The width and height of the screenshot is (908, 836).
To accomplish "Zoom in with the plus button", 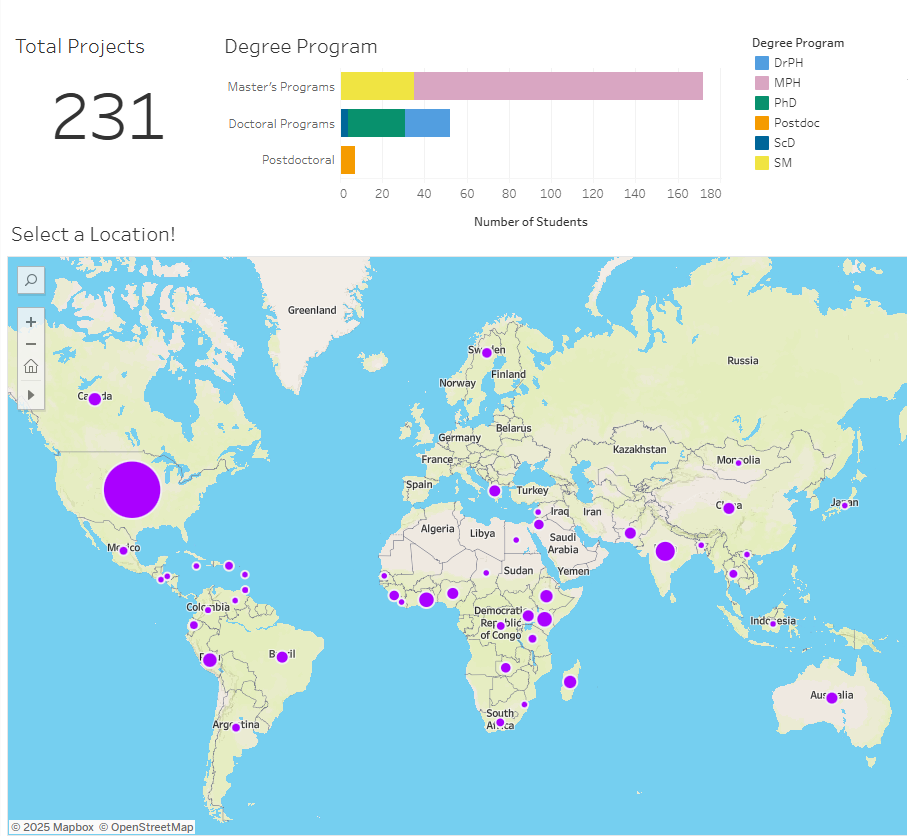I will (x=31, y=322).
